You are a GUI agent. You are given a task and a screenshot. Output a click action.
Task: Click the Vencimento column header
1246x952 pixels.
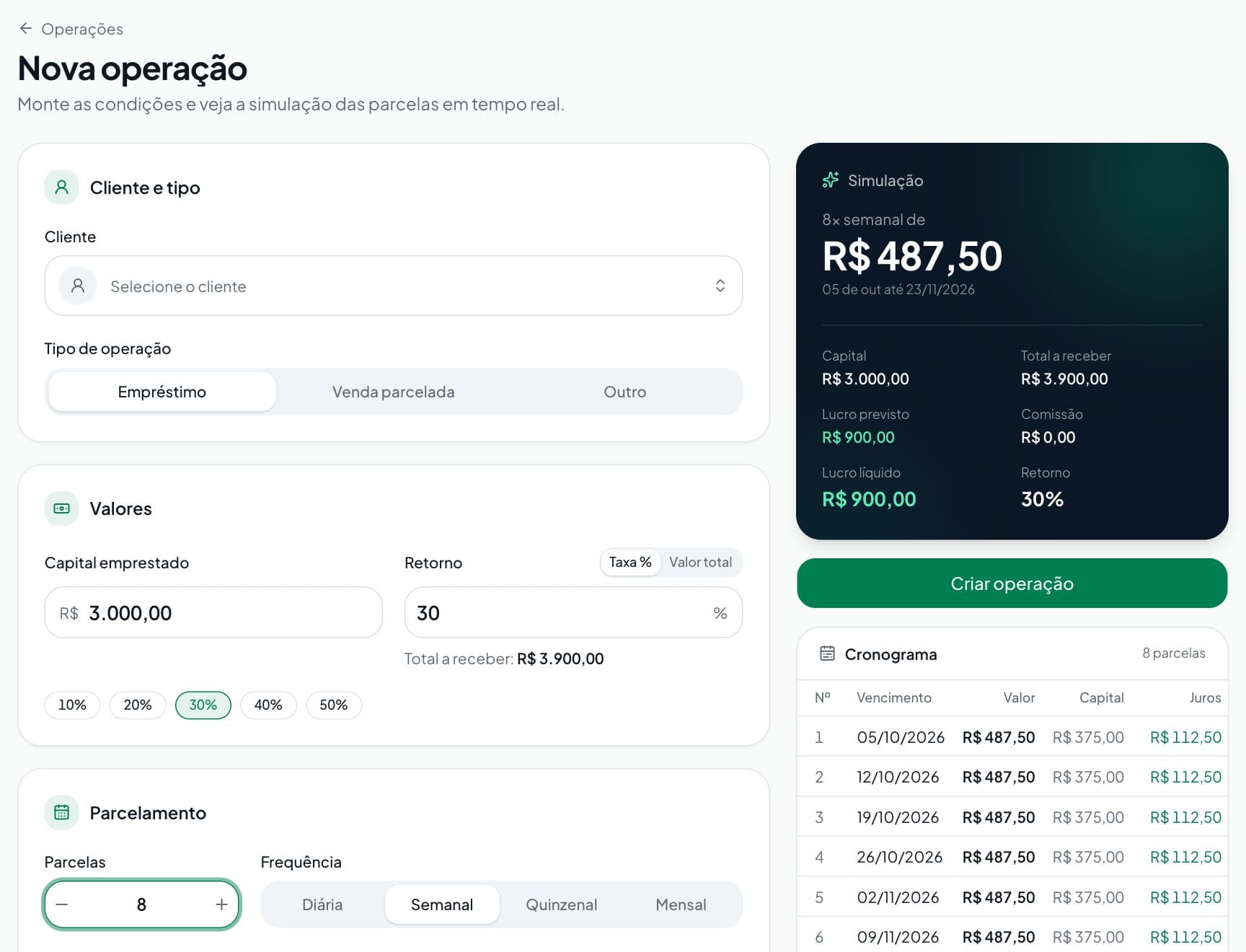pyautogui.click(x=893, y=697)
